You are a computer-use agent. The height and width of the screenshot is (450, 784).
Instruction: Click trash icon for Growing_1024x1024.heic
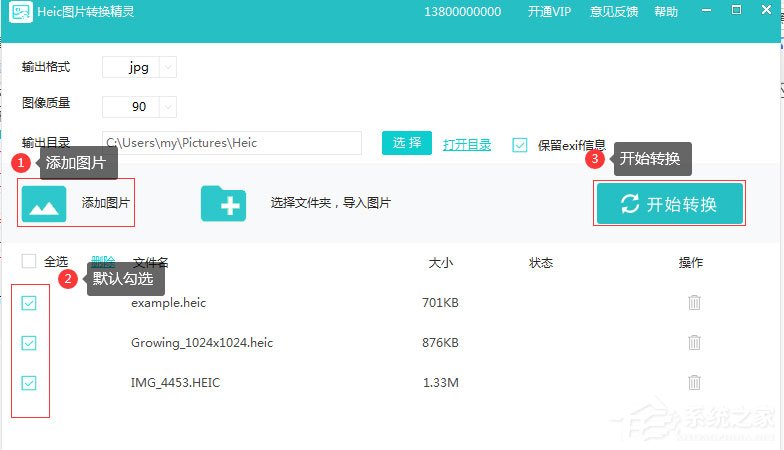[694, 342]
